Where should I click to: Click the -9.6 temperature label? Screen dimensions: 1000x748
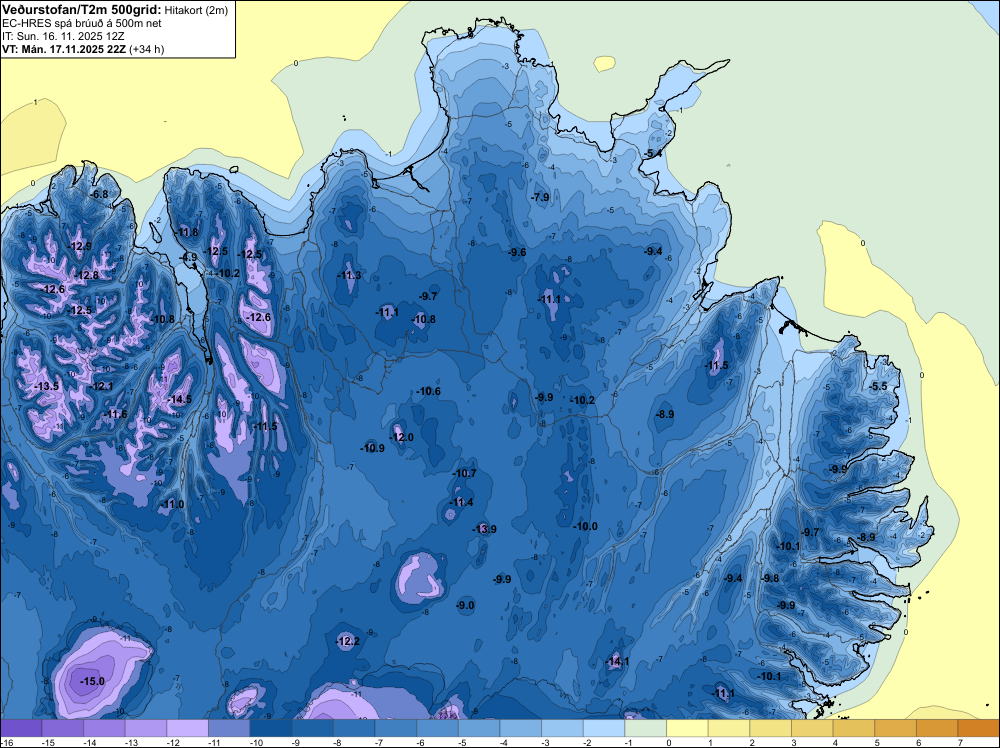coord(517,252)
